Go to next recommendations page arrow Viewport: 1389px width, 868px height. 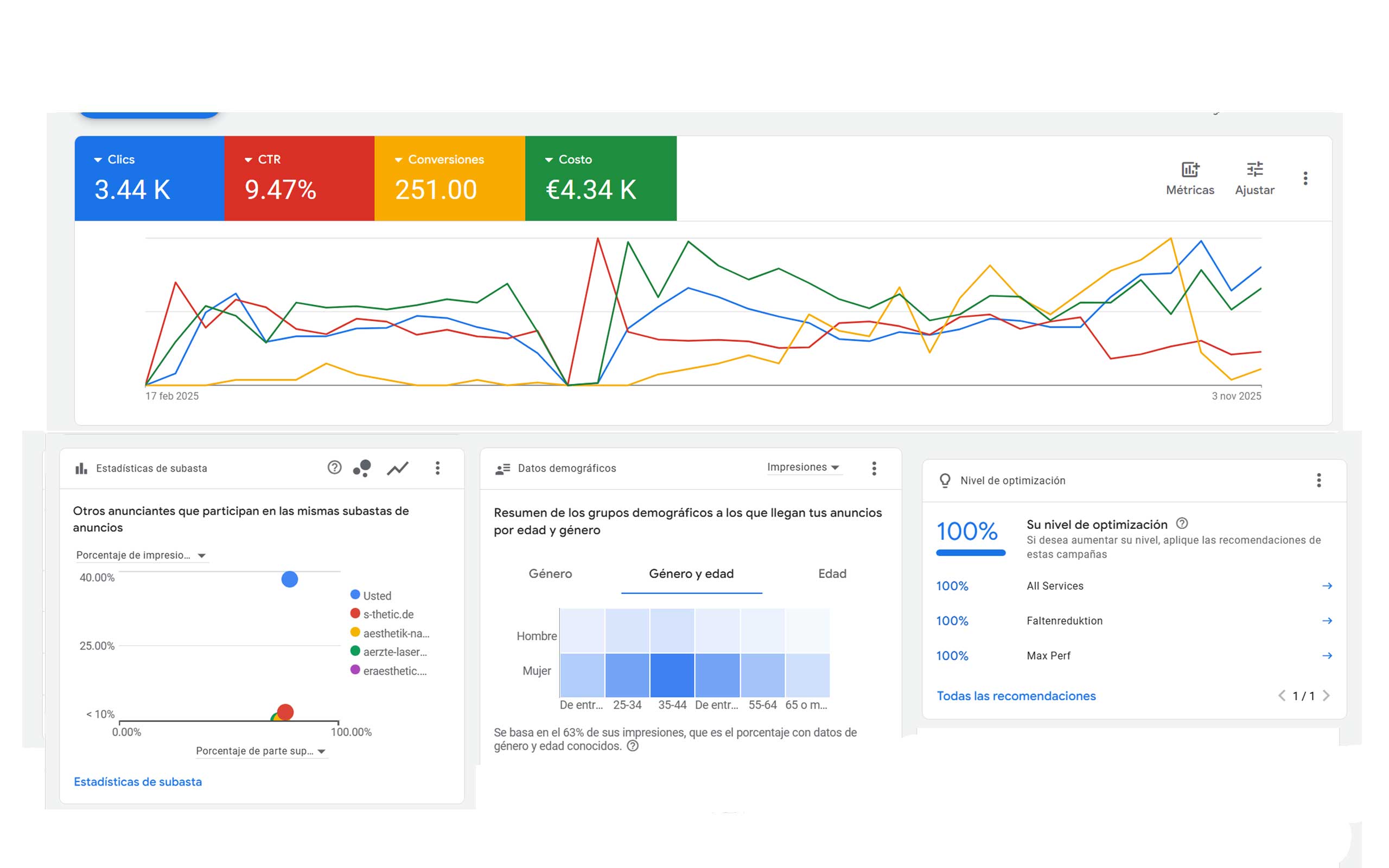pyautogui.click(x=1327, y=696)
